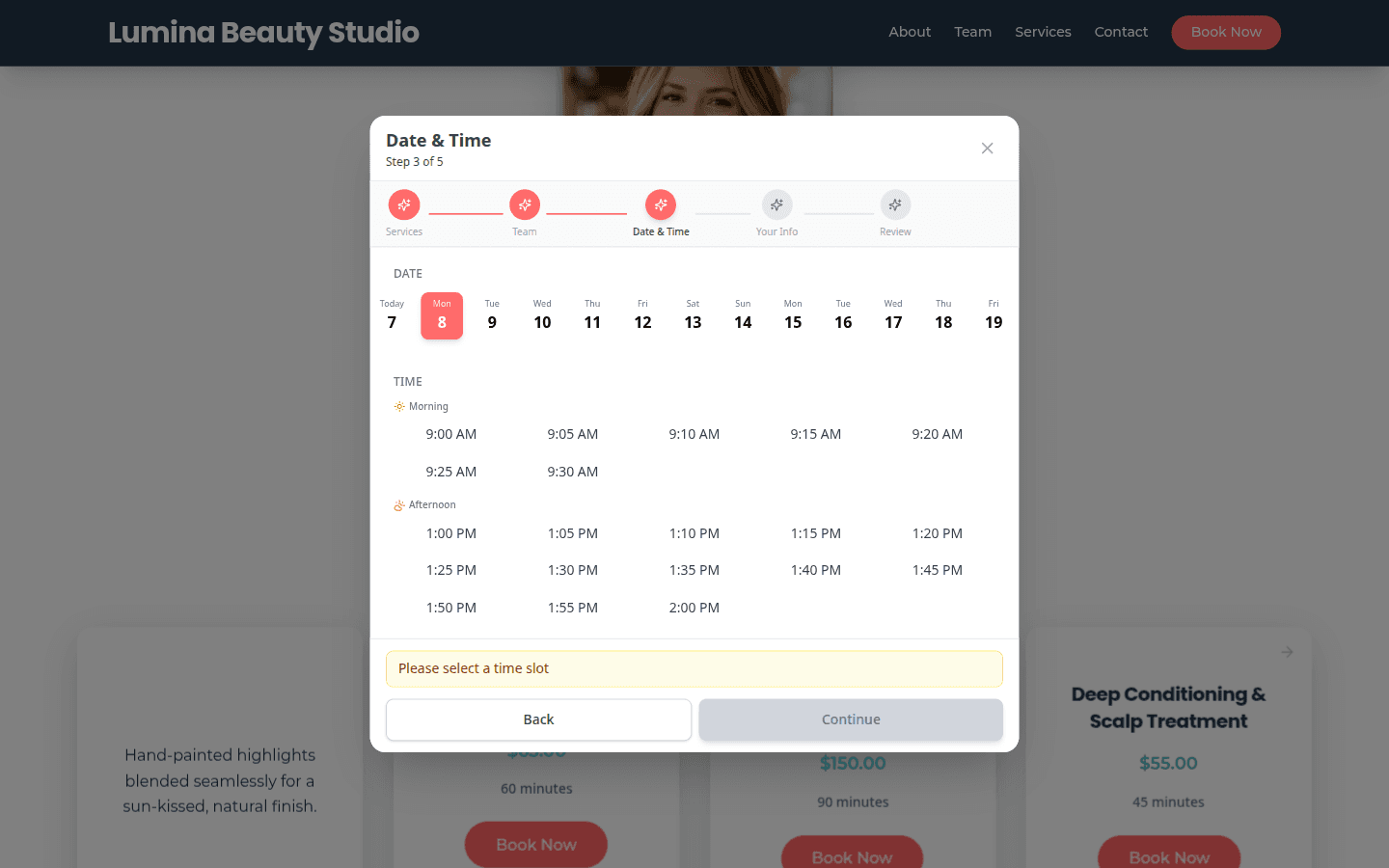Image resolution: width=1389 pixels, height=868 pixels.
Task: Open the Team nav link
Action: click(x=972, y=32)
